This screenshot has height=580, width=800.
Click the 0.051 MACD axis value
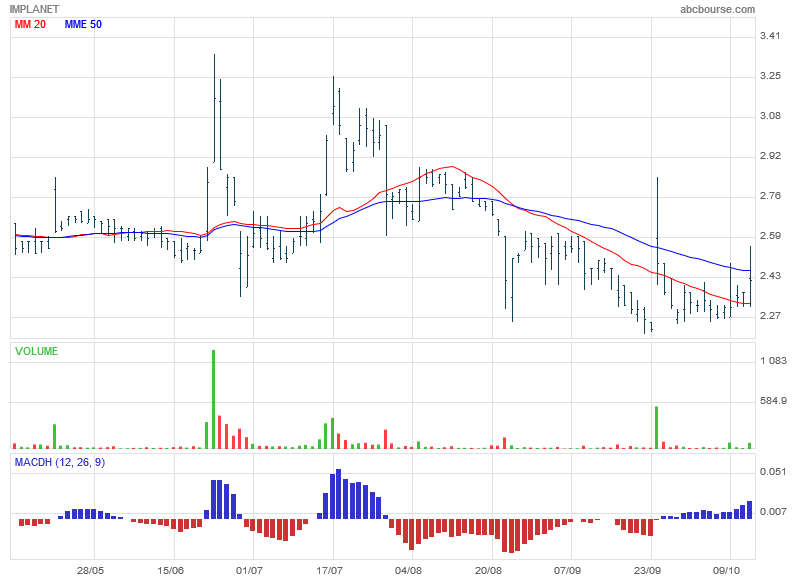click(x=773, y=472)
